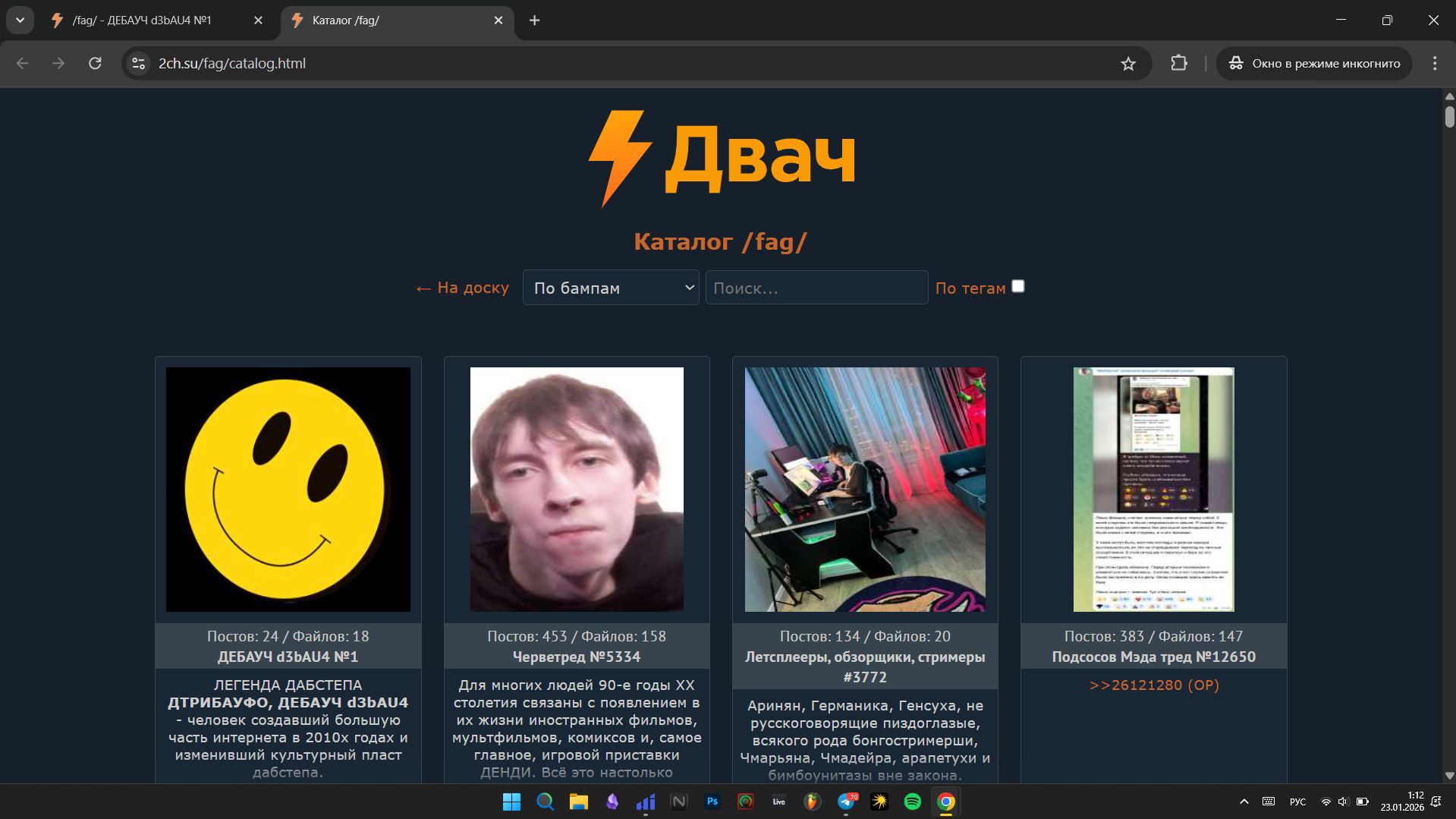Screen dimensions: 1456x819
Task: Click the Каталог /fag/ heading
Action: click(x=721, y=241)
